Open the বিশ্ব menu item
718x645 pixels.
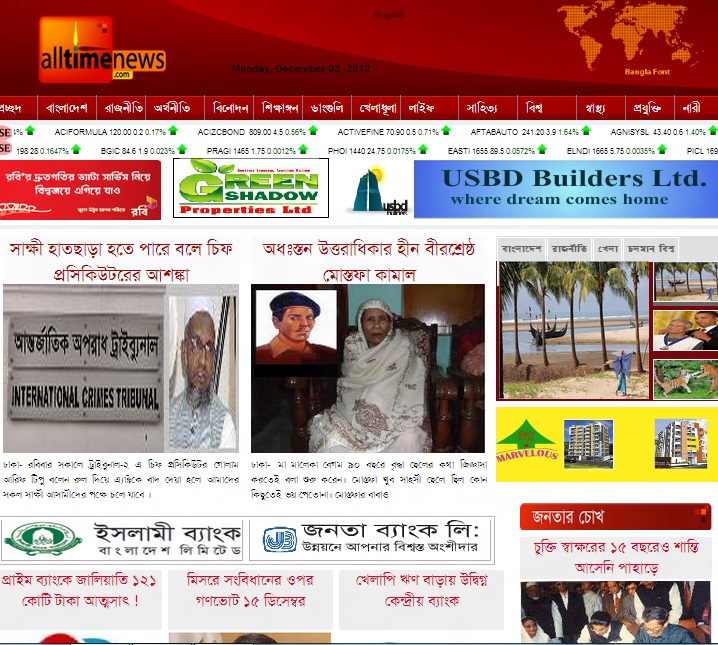[x=534, y=108]
